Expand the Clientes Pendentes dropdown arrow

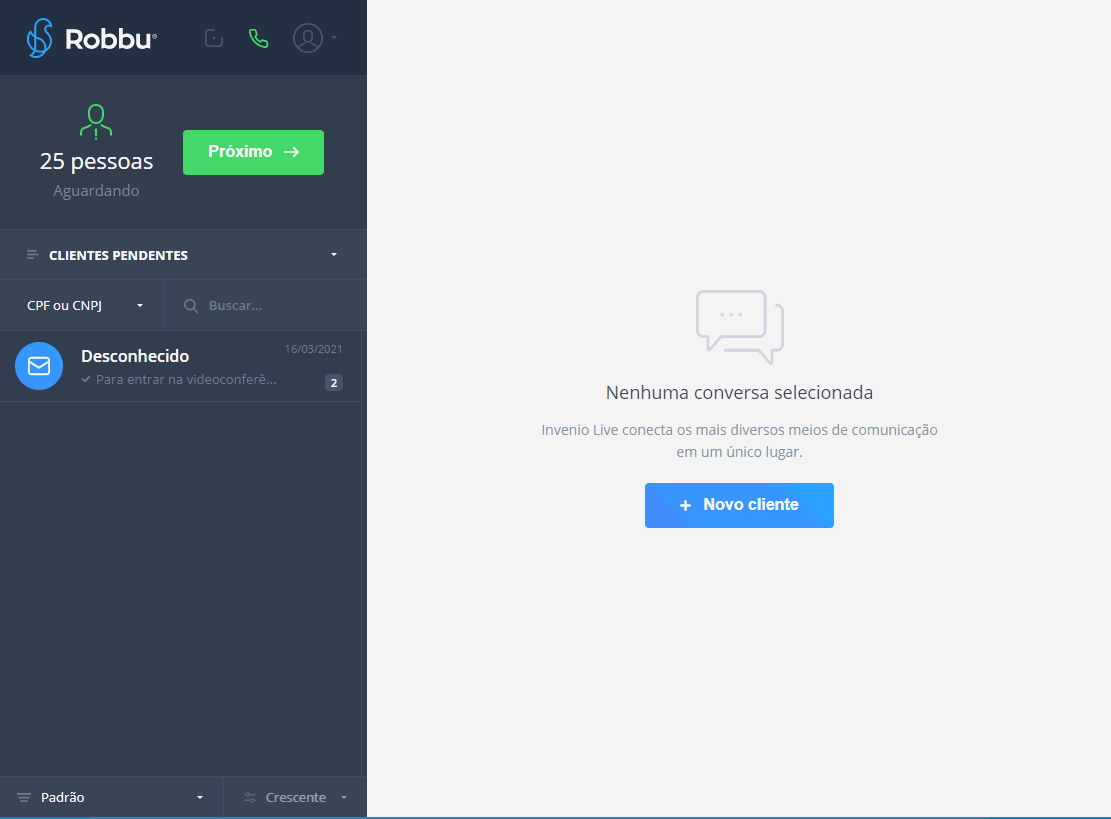[334, 255]
